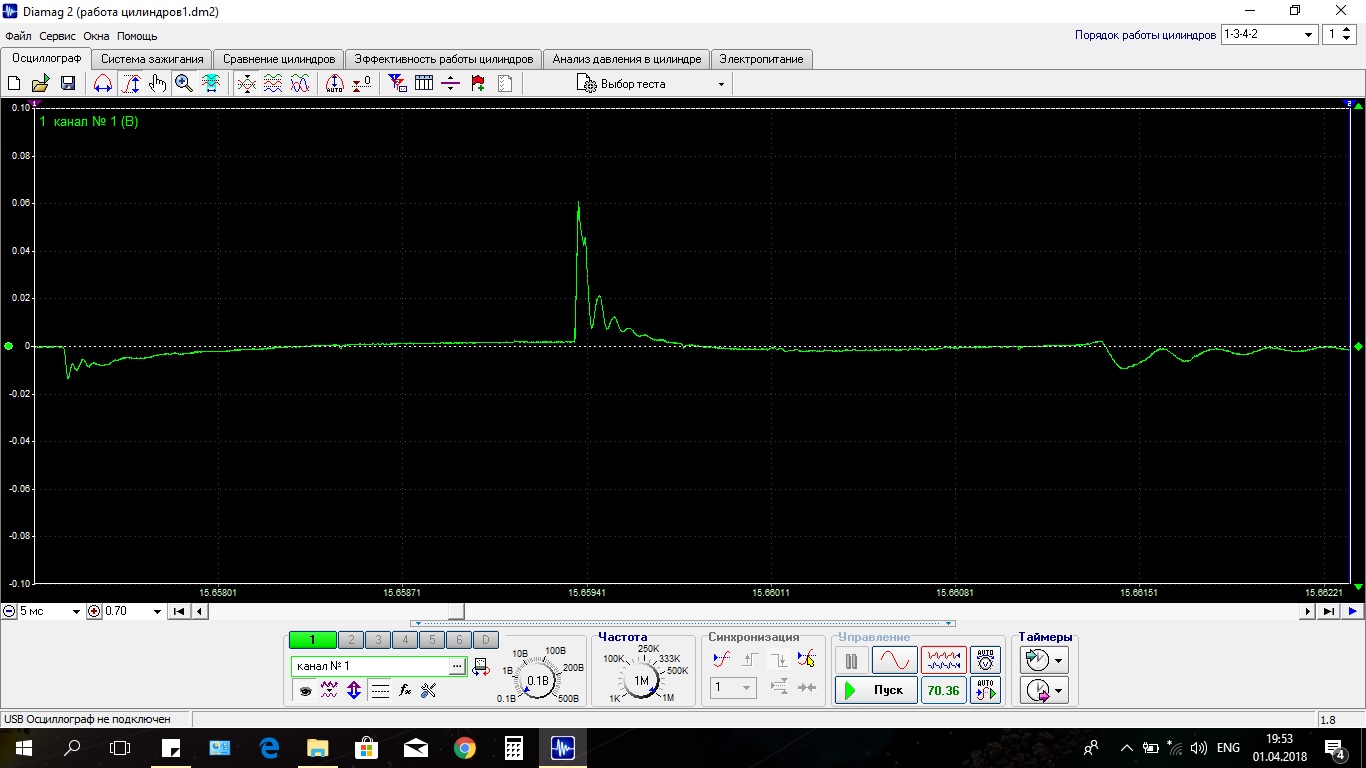Toggle channel 3 button
The image size is (1366, 768).
click(377, 640)
